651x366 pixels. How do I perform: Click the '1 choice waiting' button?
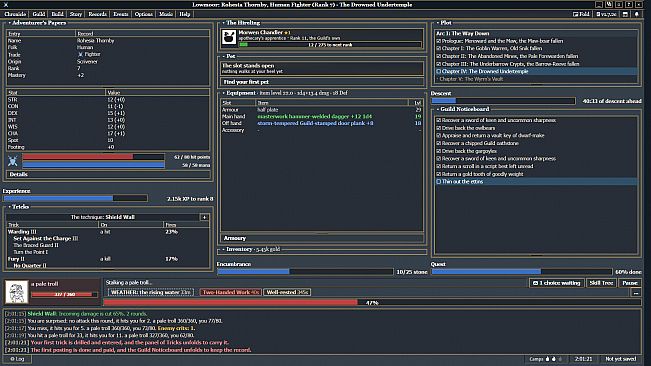[556, 283]
